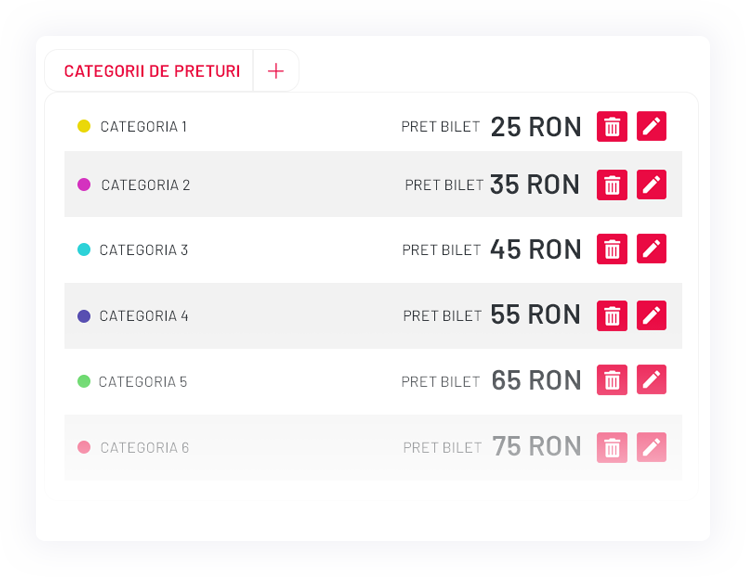Edit Categoria 6 using pencil icon
Viewport: 746px width, 577px height.
(651, 447)
